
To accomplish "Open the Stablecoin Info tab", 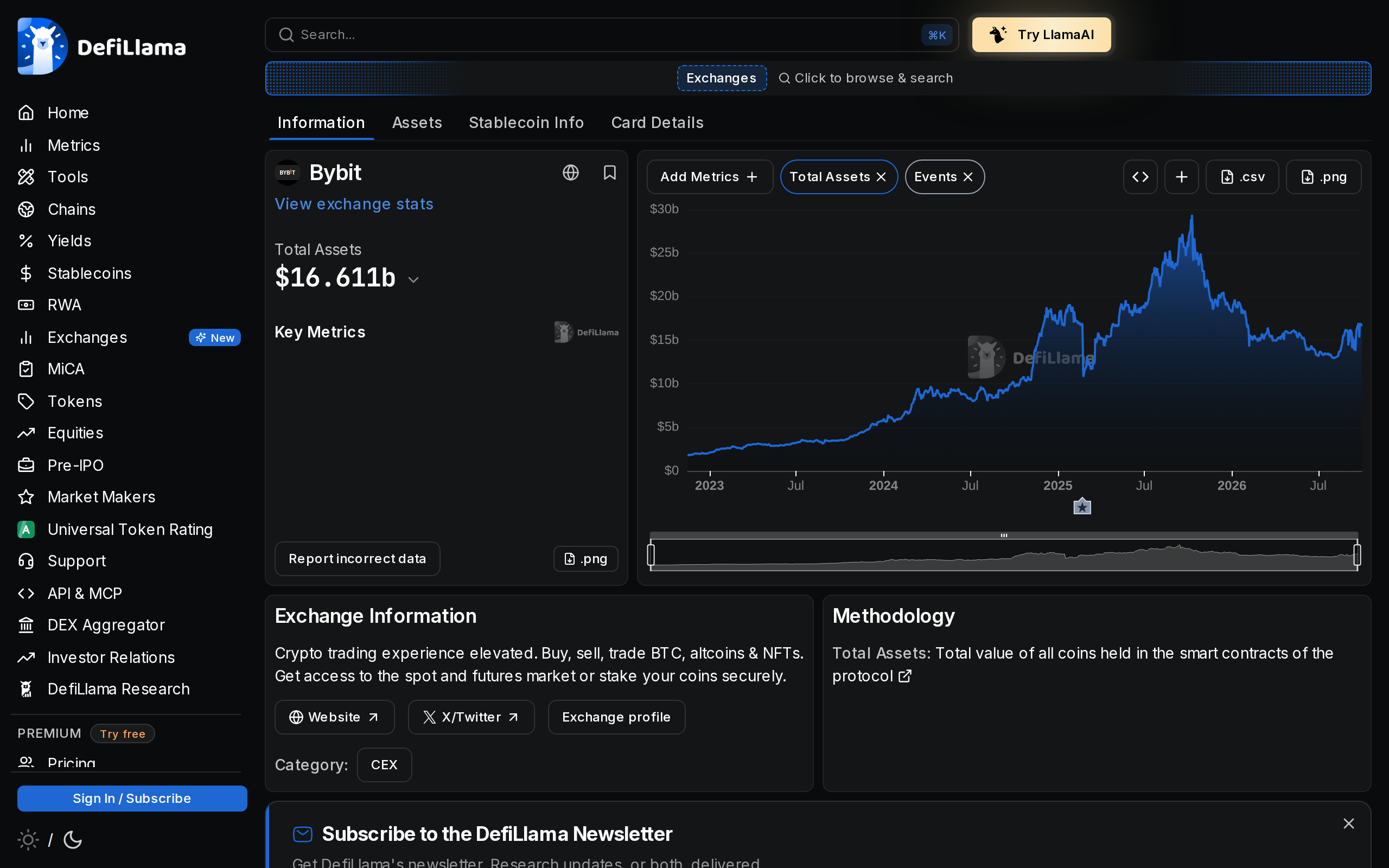I will coord(526,123).
